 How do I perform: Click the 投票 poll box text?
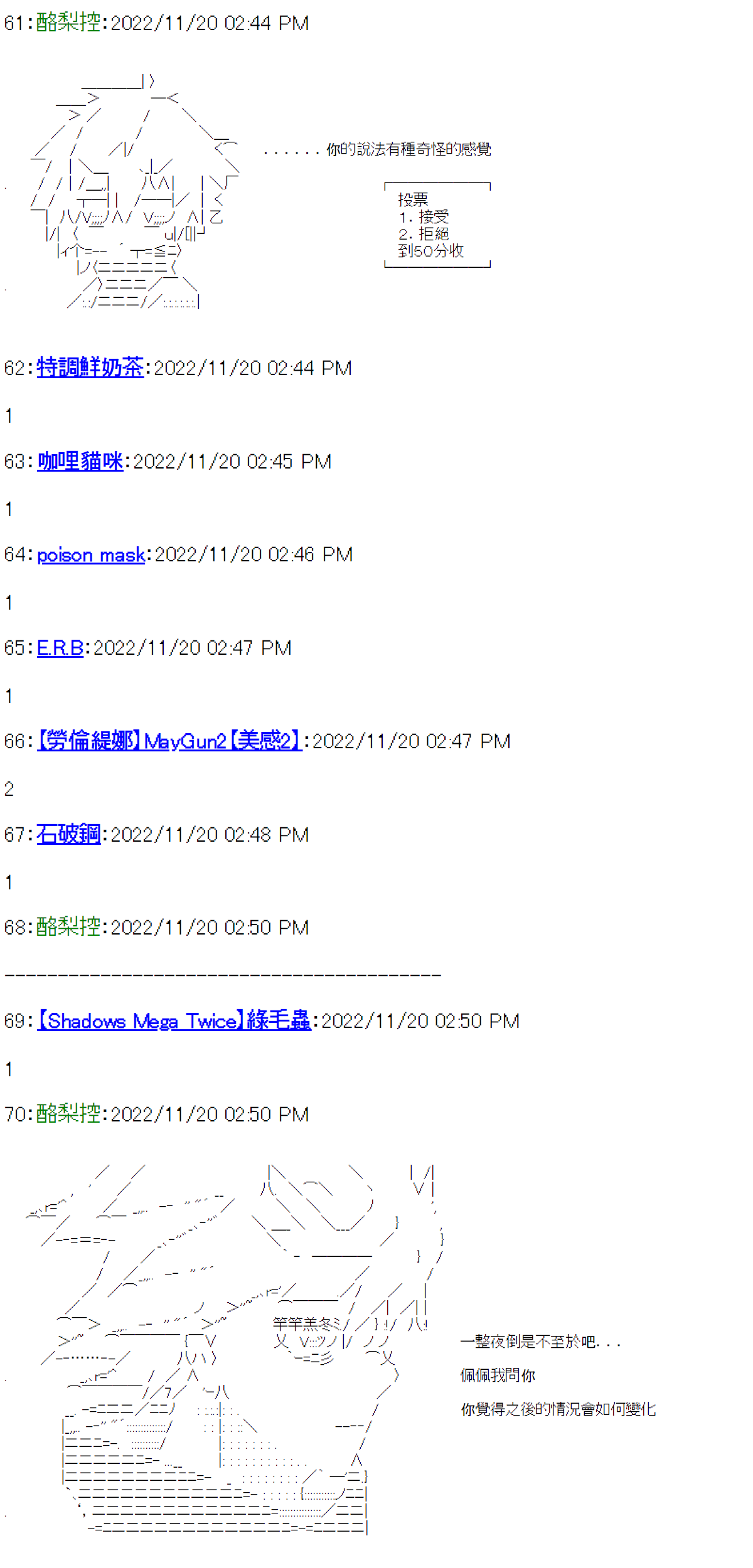click(413, 200)
